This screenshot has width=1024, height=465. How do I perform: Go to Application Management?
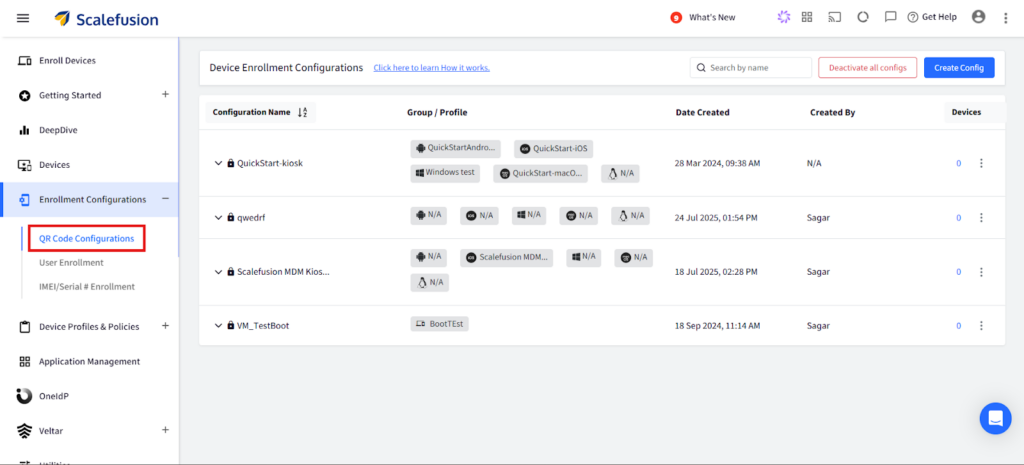click(89, 361)
